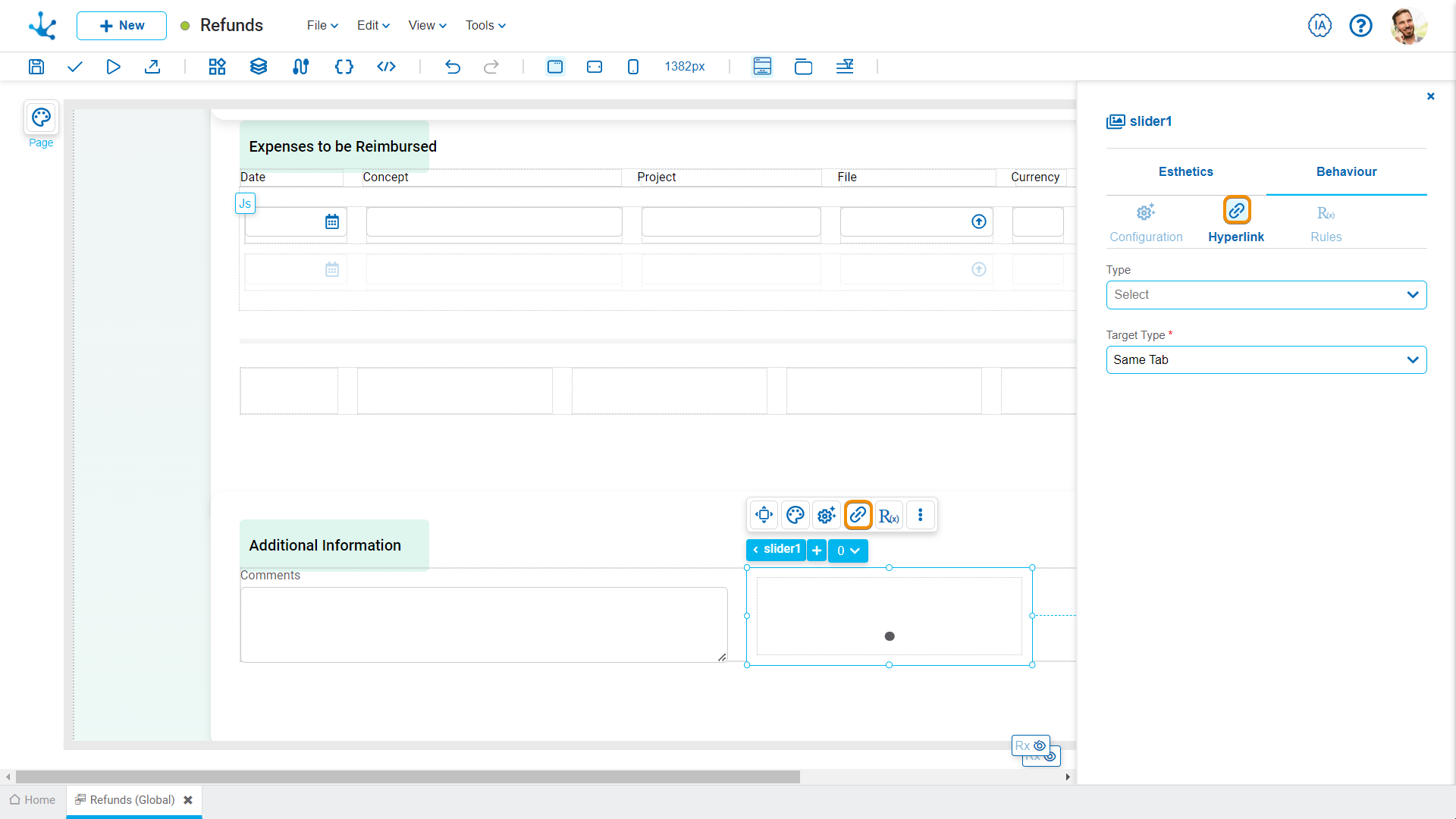The height and width of the screenshot is (819, 1456).
Task: Click the move icon on the slider1 toolbar
Action: tap(764, 515)
